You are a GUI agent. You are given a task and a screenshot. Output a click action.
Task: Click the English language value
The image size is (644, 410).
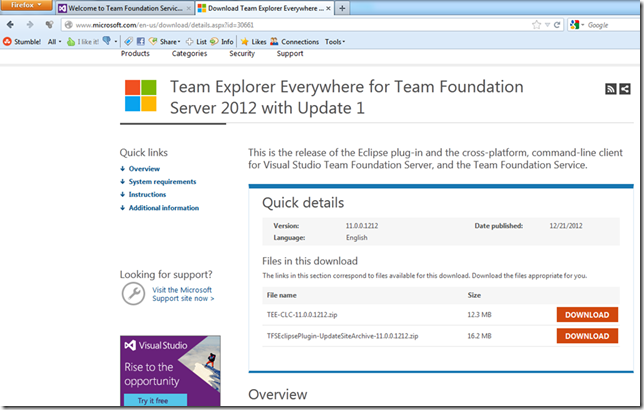pyautogui.click(x=356, y=237)
